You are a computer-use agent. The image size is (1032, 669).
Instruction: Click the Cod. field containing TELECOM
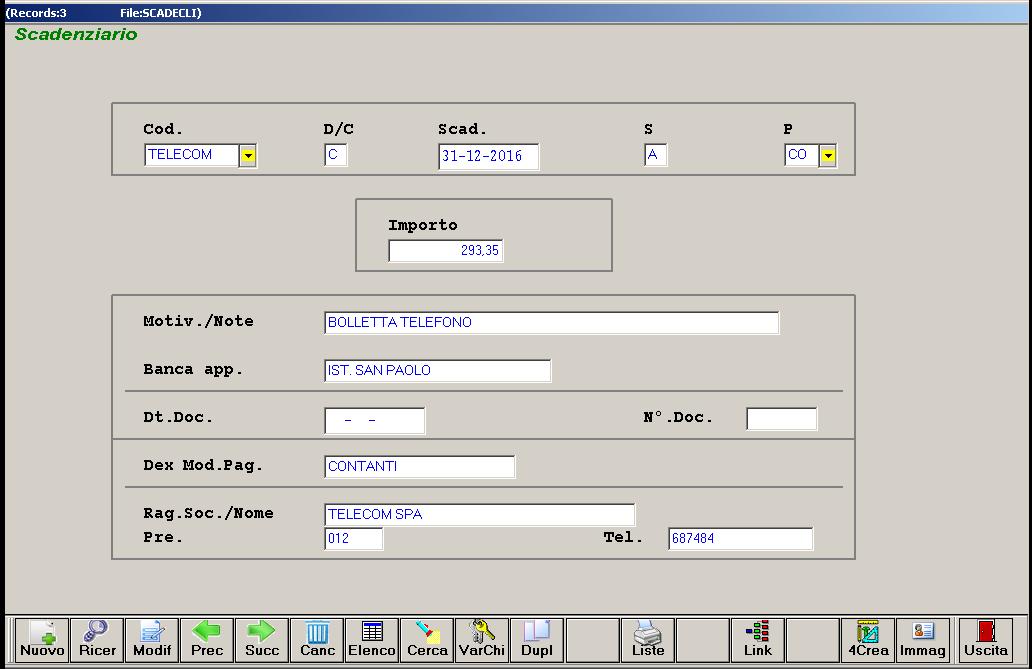191,155
